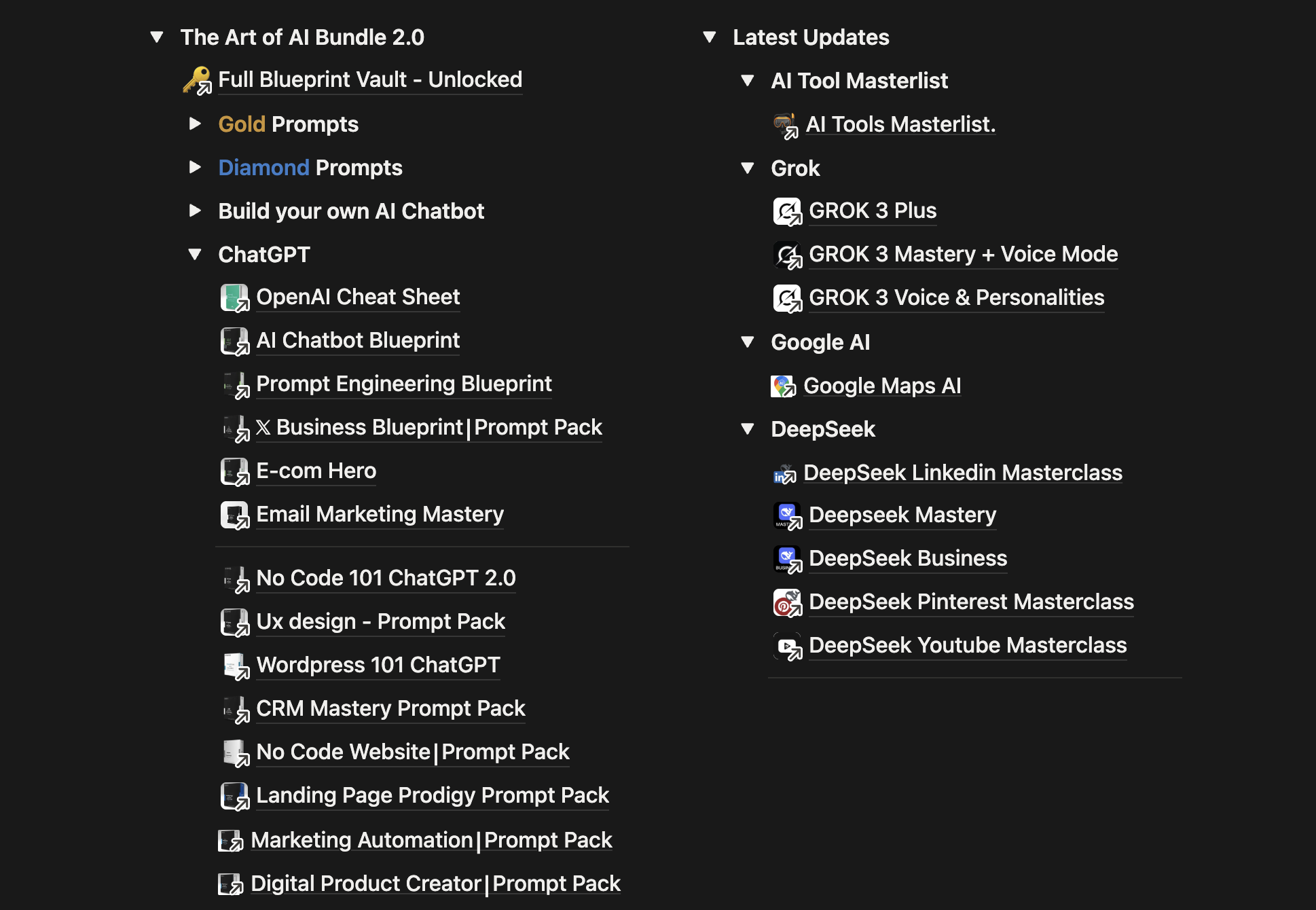The width and height of the screenshot is (1316, 910).
Task: Click the OpenAI Cheat Sheet page icon
Action: click(x=234, y=297)
